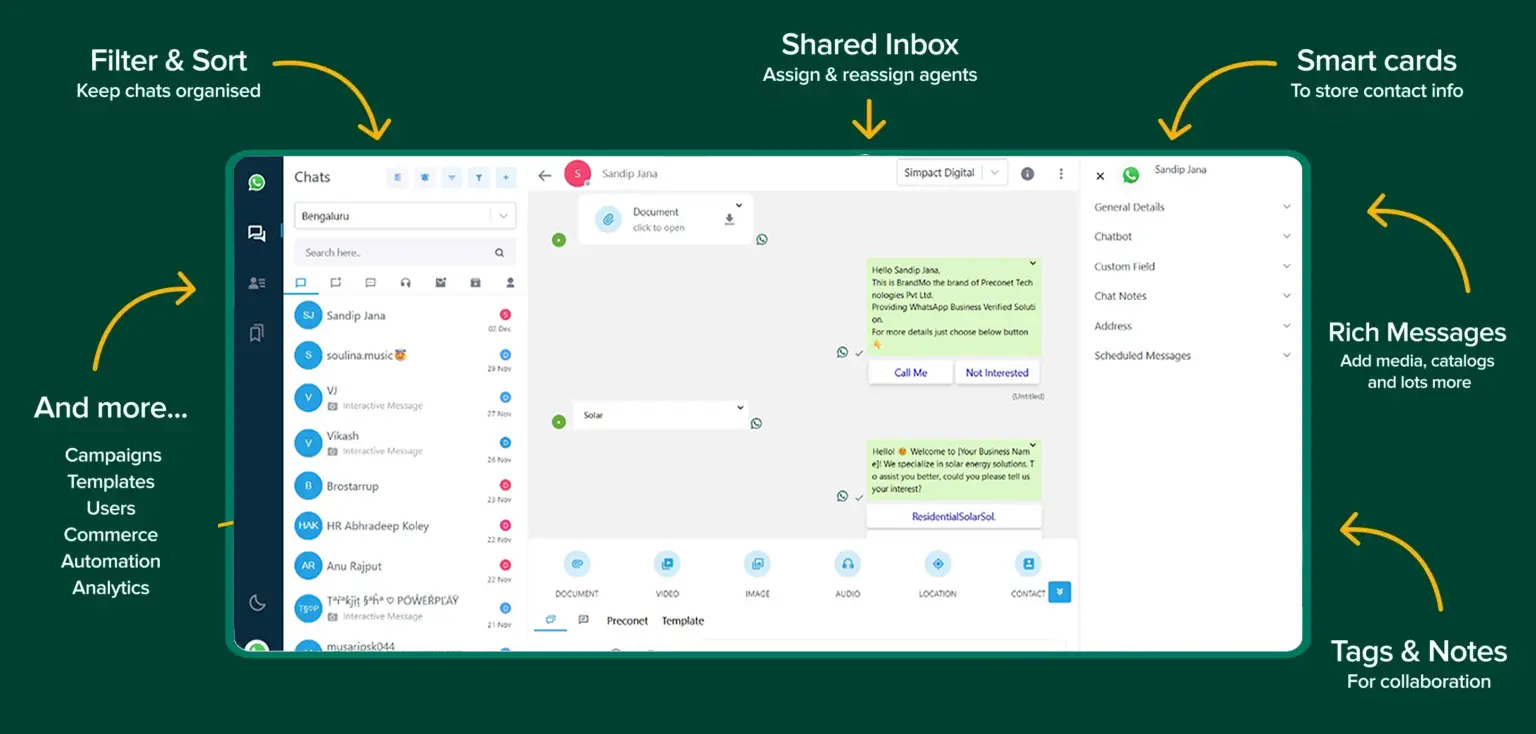Expand the chevron on the Document message

(739, 204)
